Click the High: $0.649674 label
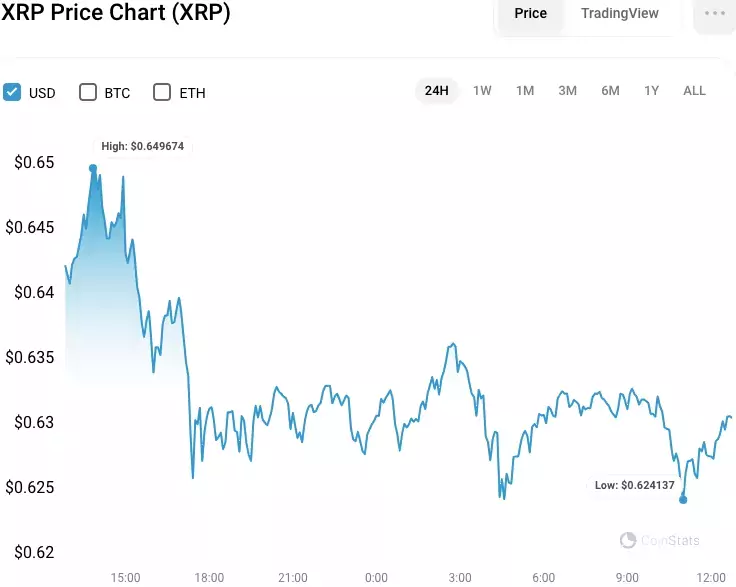The image size is (736, 587). 143,146
